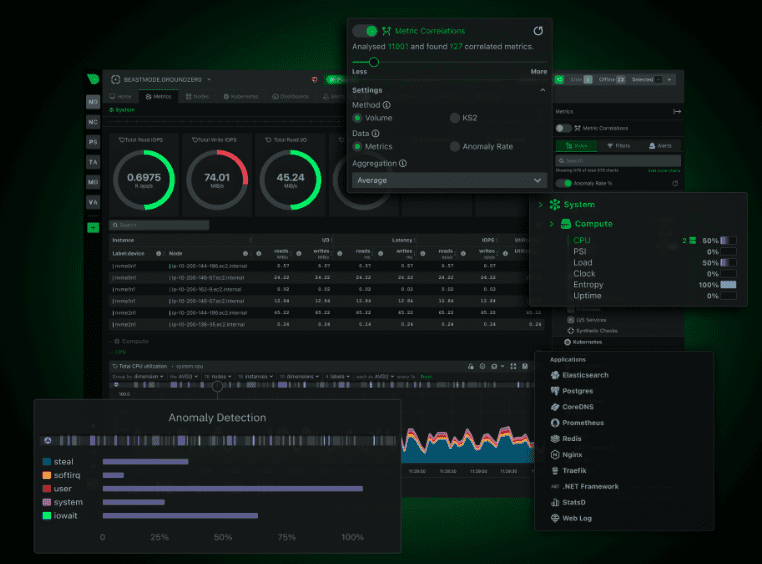
Task: Click the Elasticsearch application icon
Action: pos(555,375)
